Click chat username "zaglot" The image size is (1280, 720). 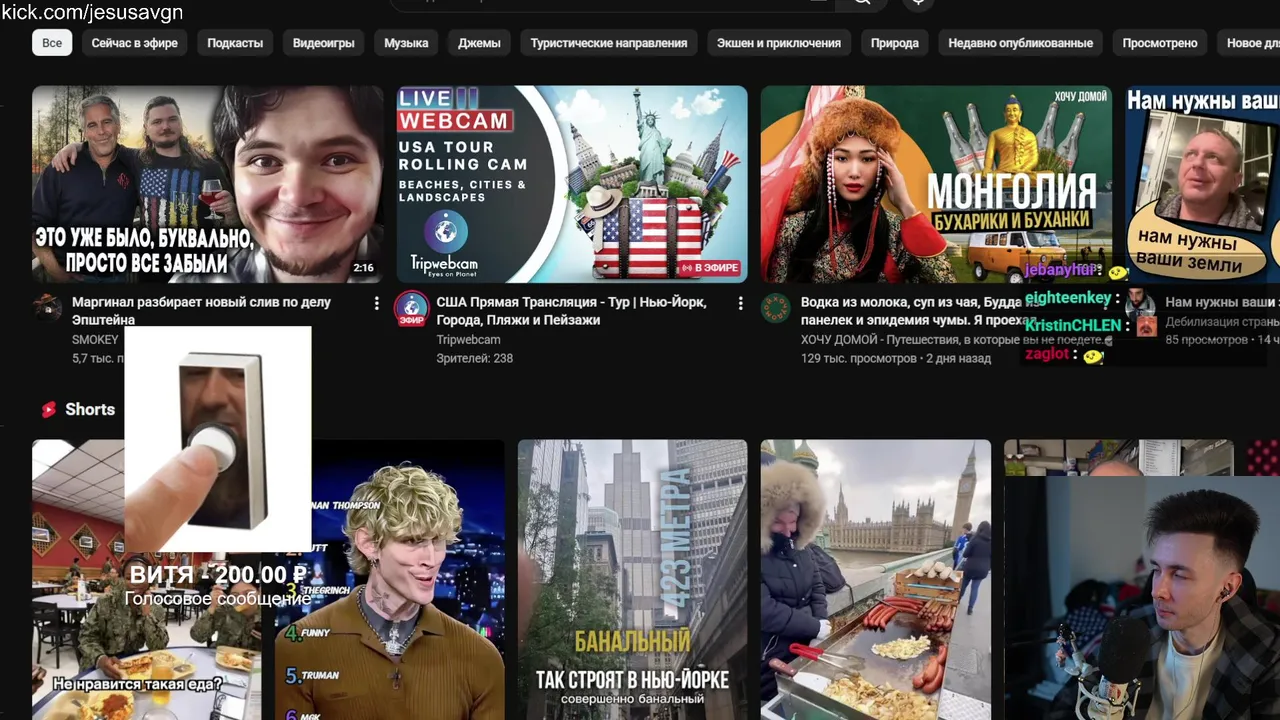1047,353
